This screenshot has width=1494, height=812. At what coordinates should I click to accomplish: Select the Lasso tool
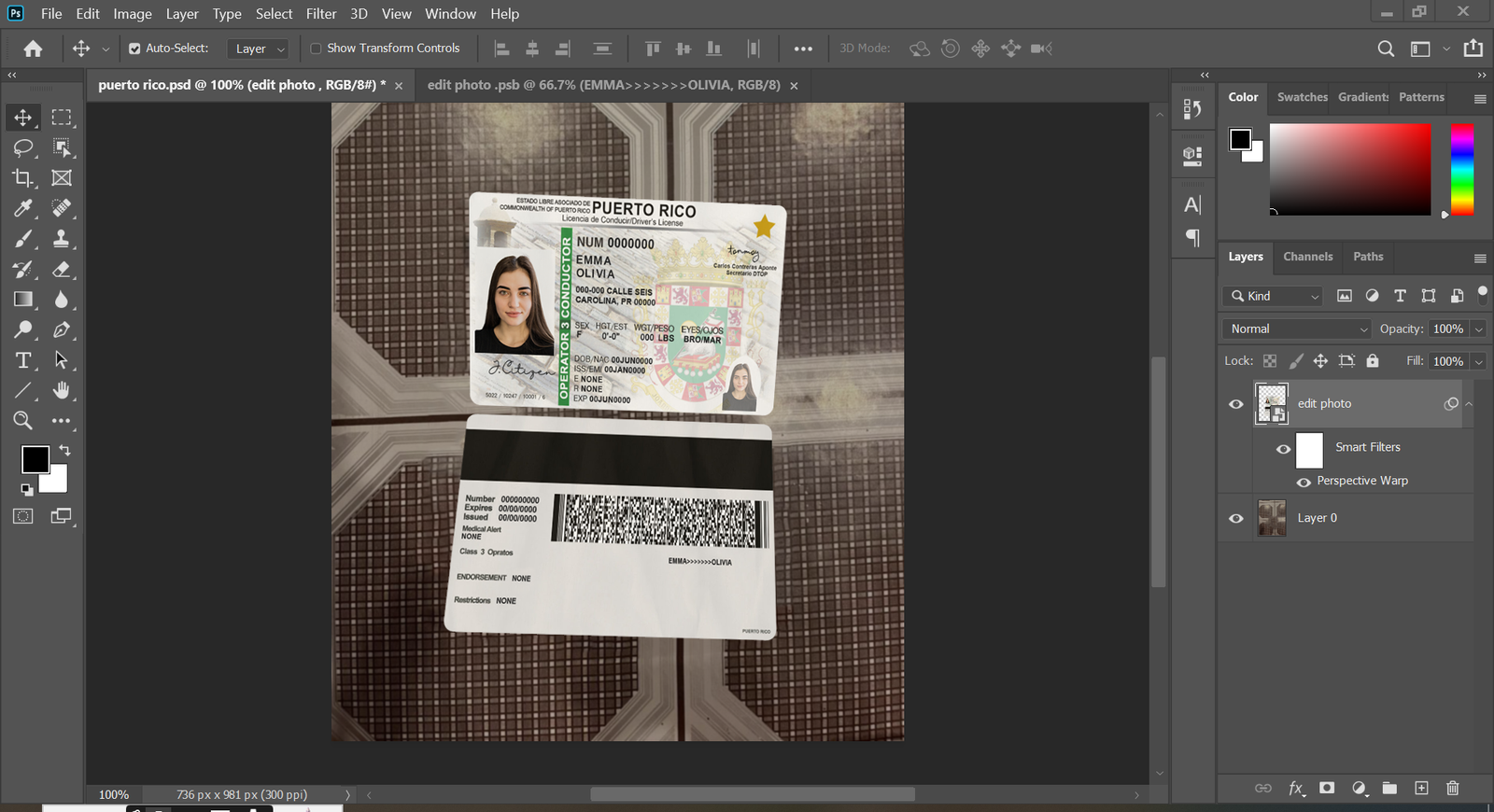coord(22,147)
